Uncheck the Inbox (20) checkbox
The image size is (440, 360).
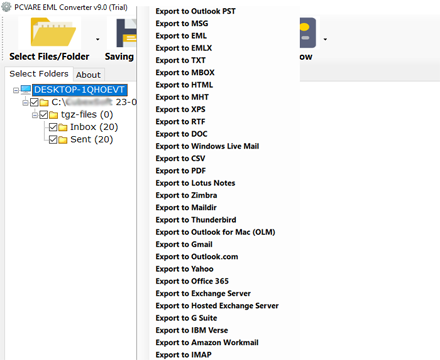[53, 127]
